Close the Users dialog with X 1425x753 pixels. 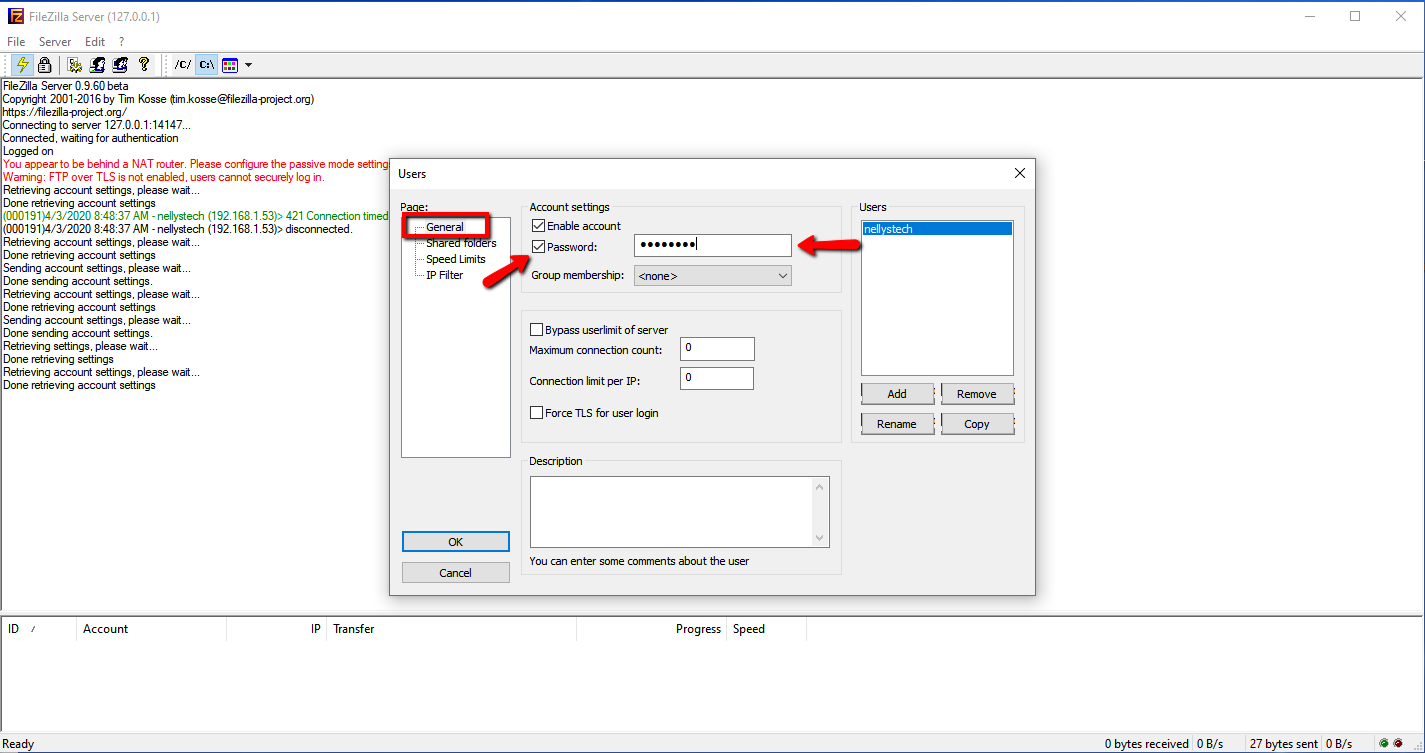(1020, 173)
